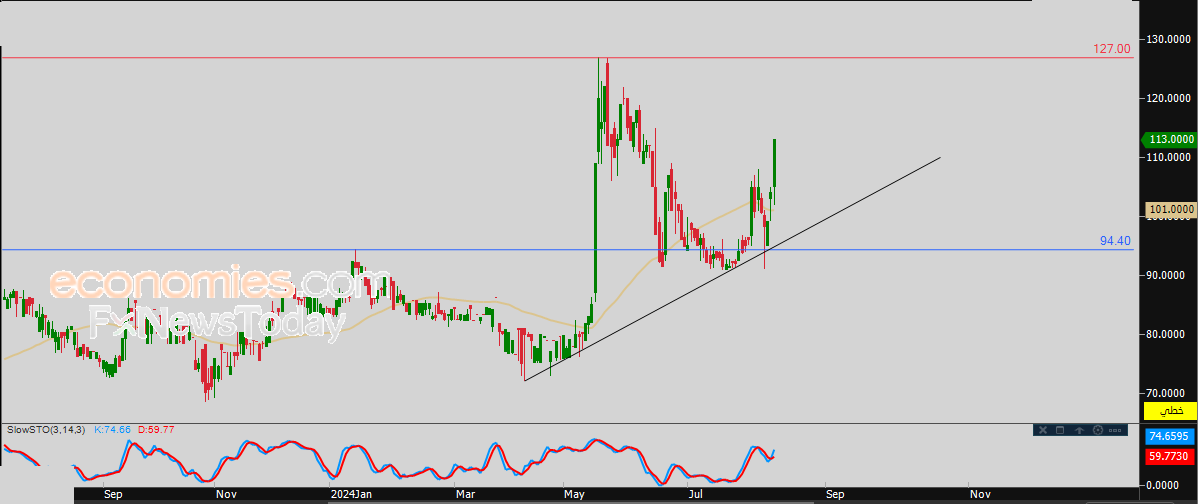Click the 110.0000 price axis label
The width and height of the screenshot is (1198, 504).
pyautogui.click(x=1167, y=157)
